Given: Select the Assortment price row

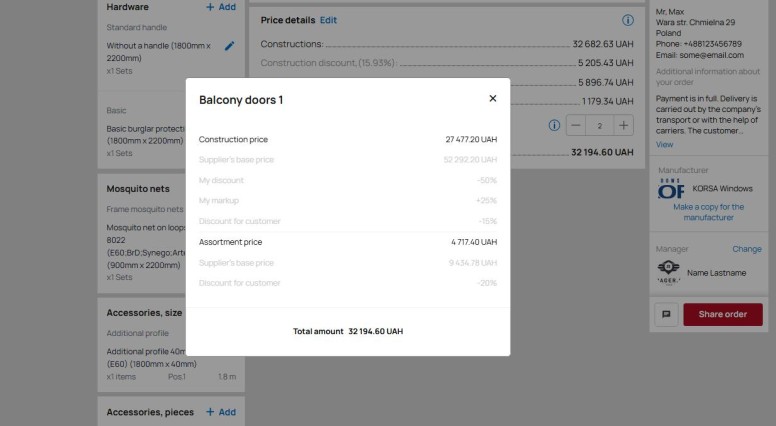Looking at the screenshot, I should (348, 242).
